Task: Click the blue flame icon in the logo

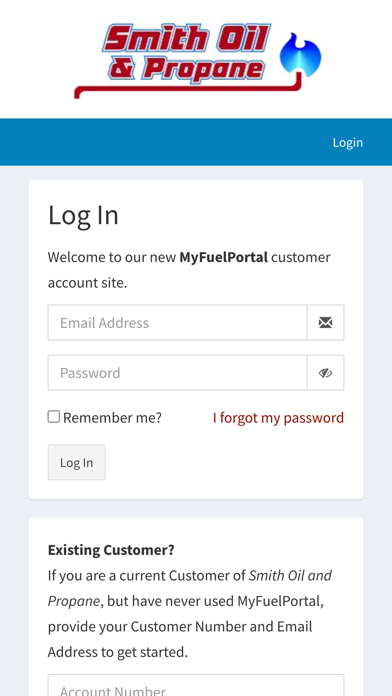Action: pos(301,52)
